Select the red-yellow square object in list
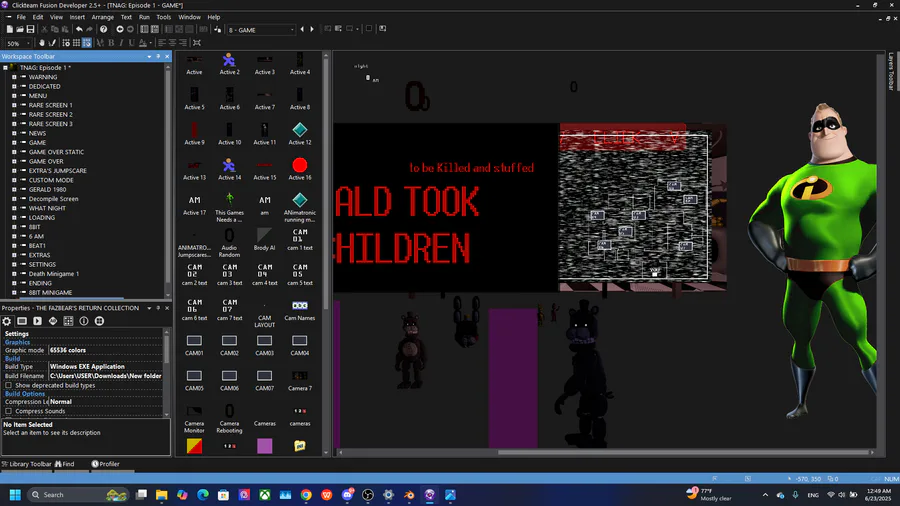 (194, 446)
